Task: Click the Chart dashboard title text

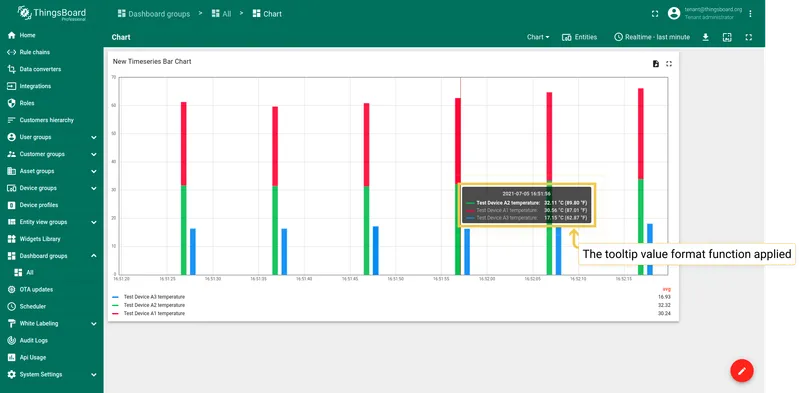Action: [121, 37]
